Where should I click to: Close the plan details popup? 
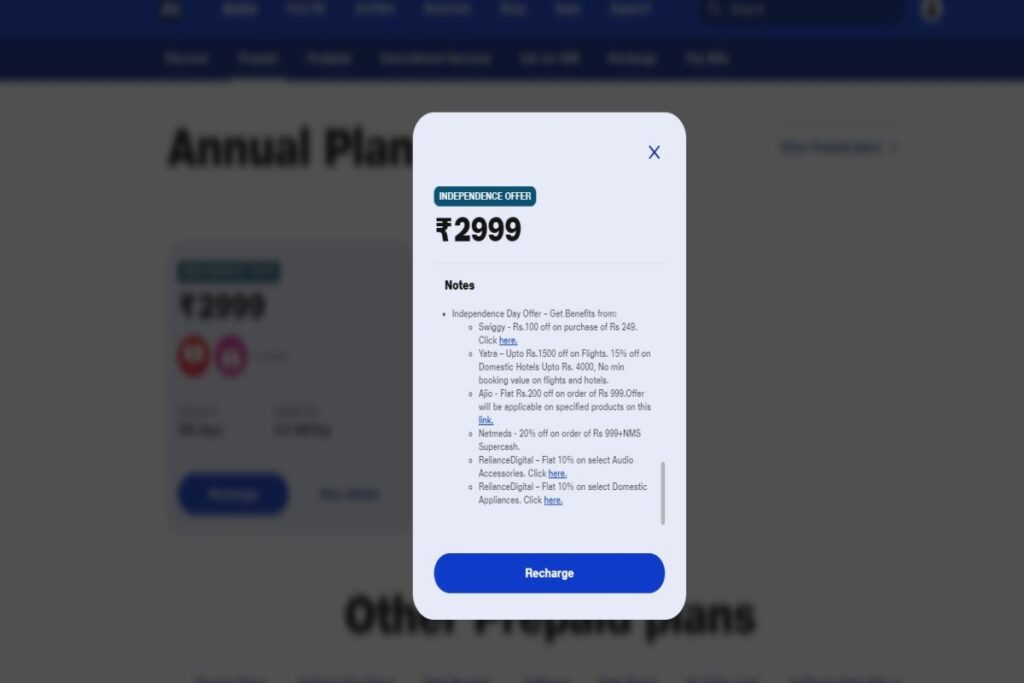654,152
